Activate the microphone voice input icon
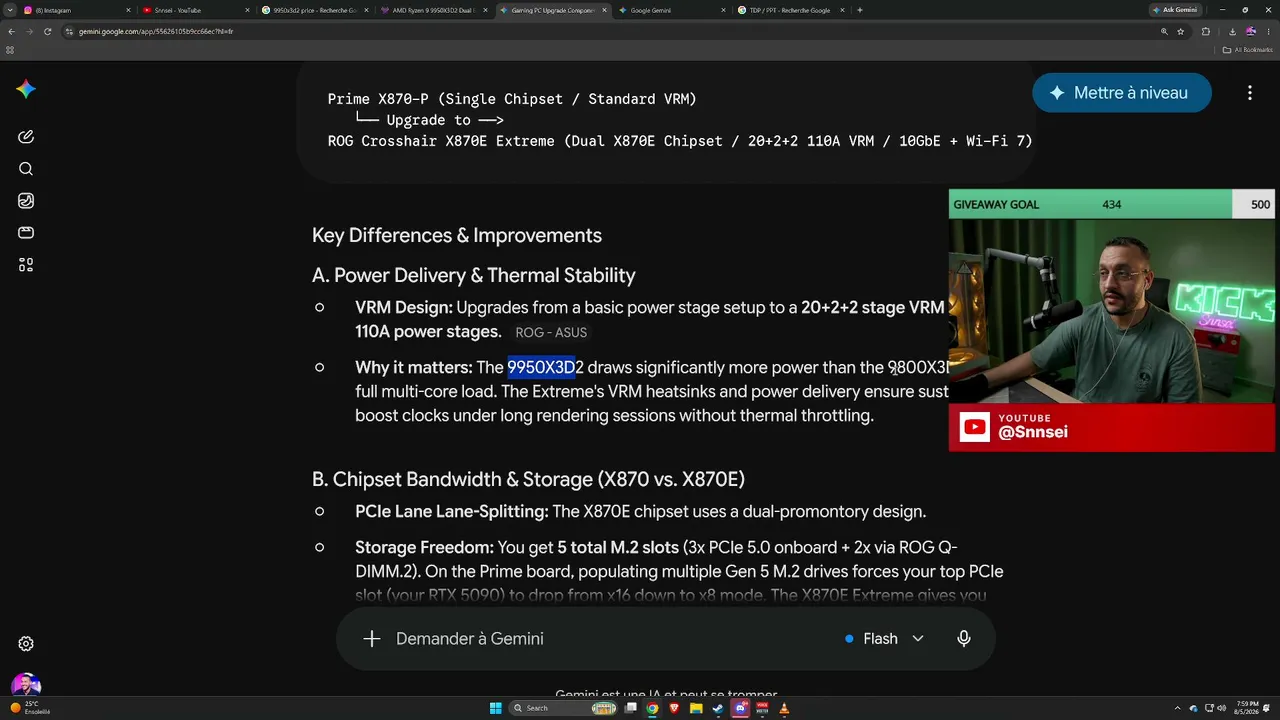The image size is (1280, 720). pyautogui.click(x=964, y=638)
